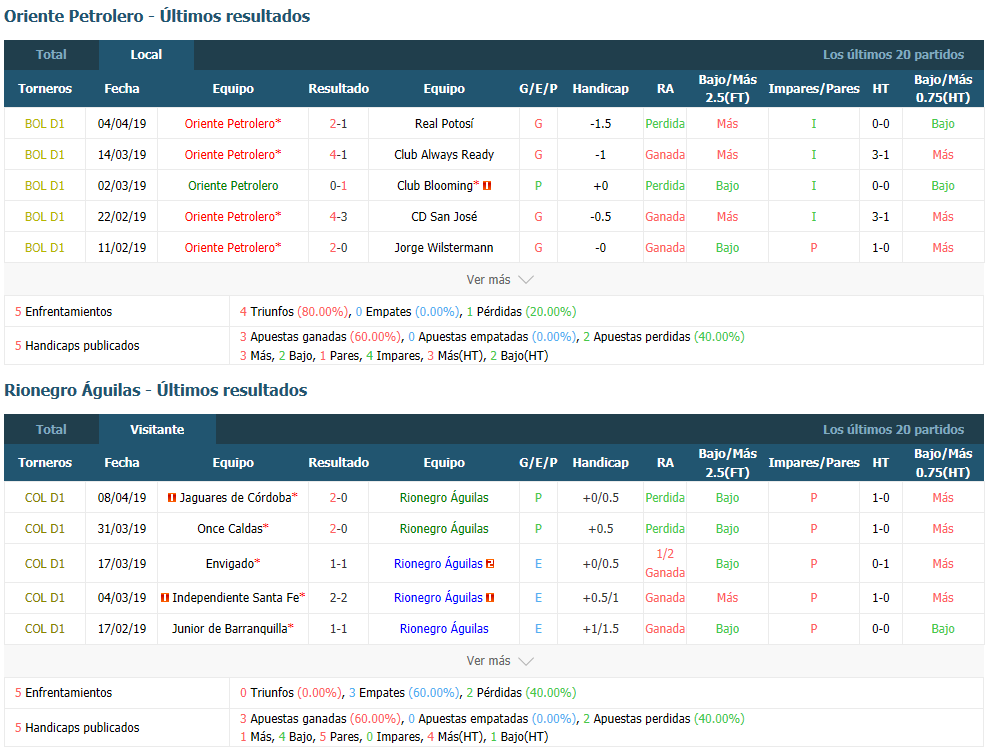This screenshot has width=989, height=752.
Task: Click Rionegro Águilas on Junior de Barranquilla row
Action: [x=444, y=628]
